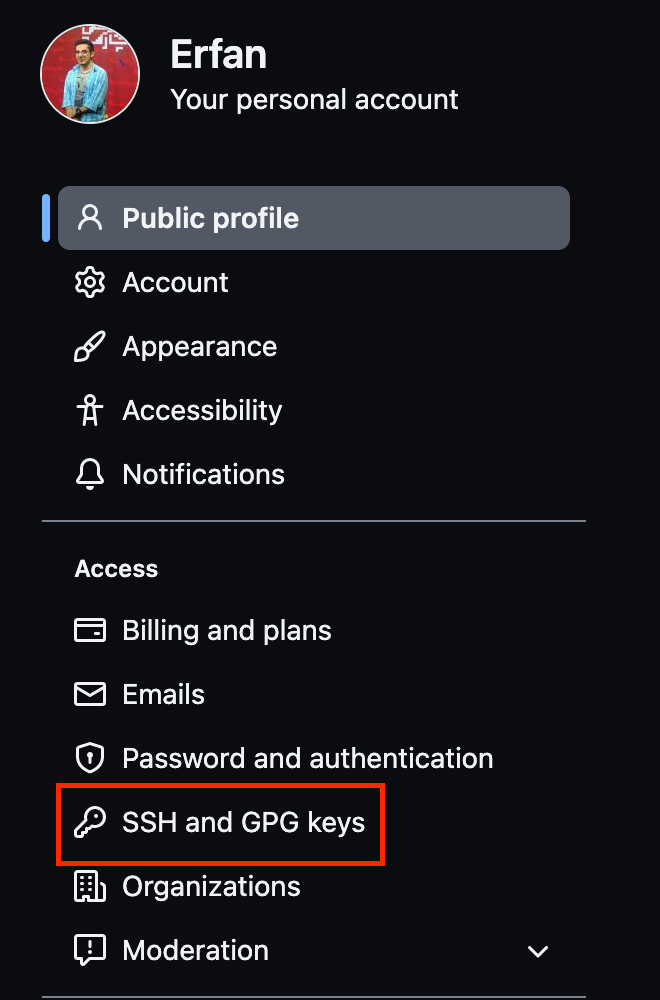
Task: Click the gear icon beside Account
Action: 89,282
